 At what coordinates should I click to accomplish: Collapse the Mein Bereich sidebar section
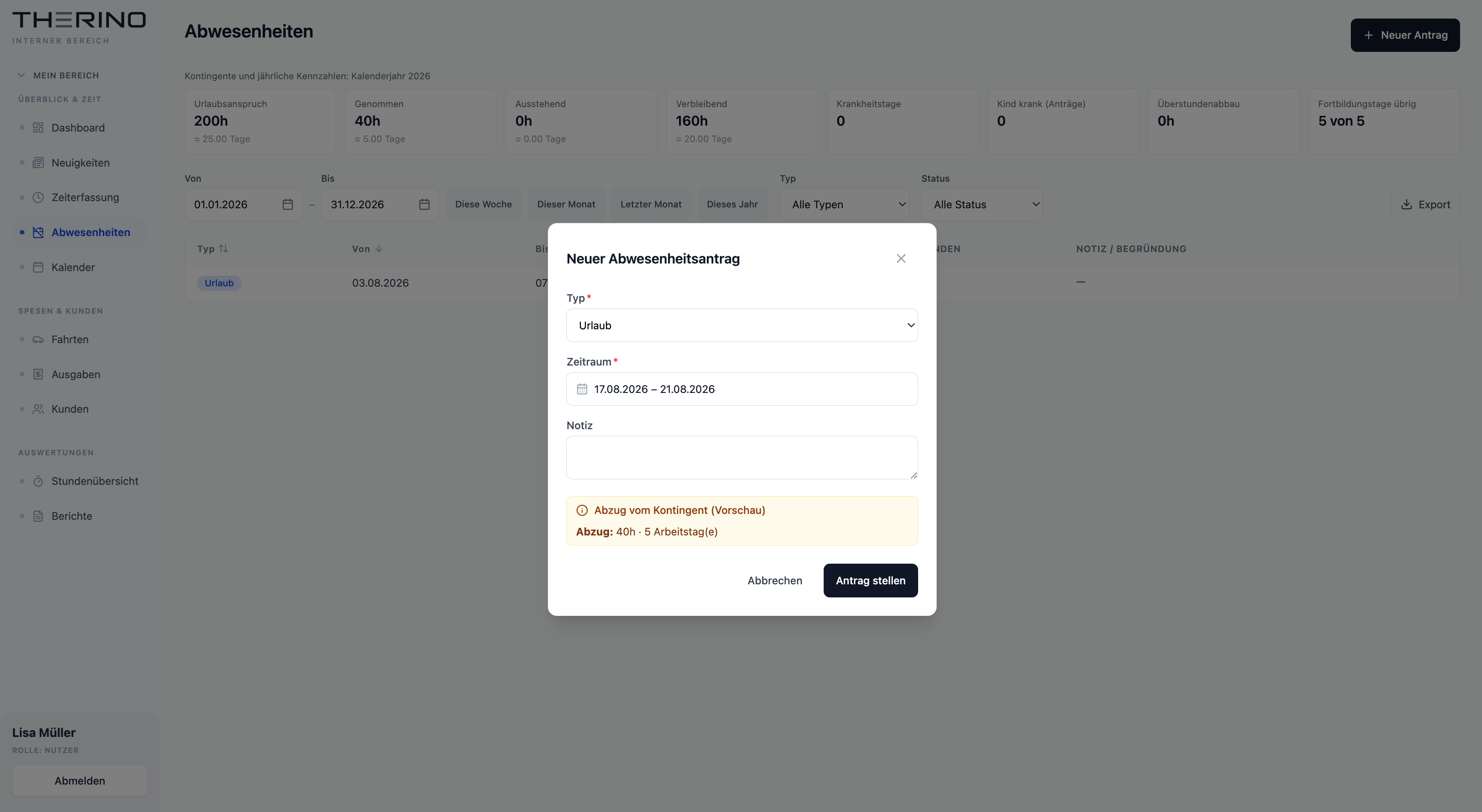click(x=59, y=75)
